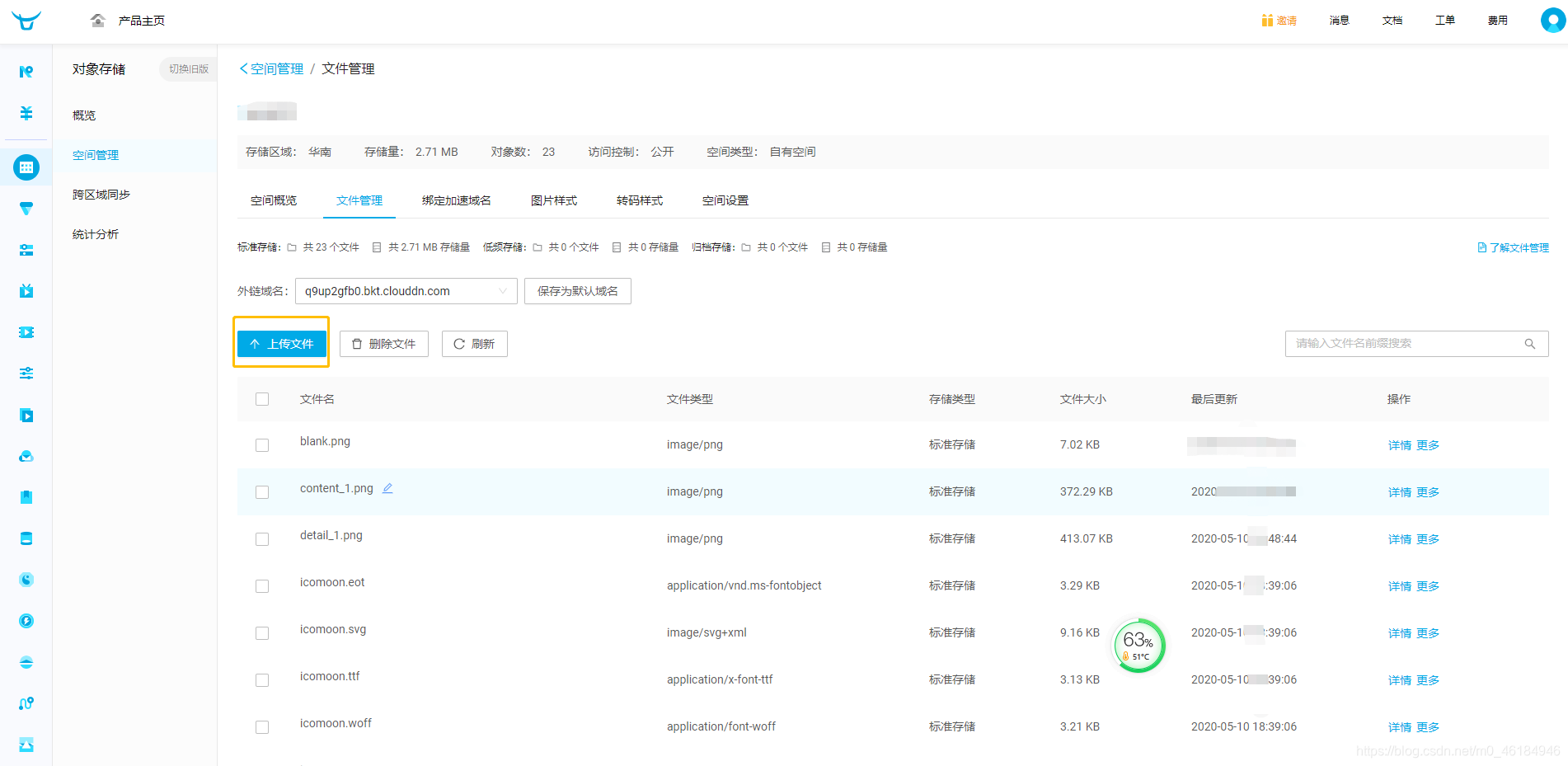The width and height of the screenshot is (1568, 766).
Task: Check the detail_1.png row checkbox
Action: click(262, 539)
